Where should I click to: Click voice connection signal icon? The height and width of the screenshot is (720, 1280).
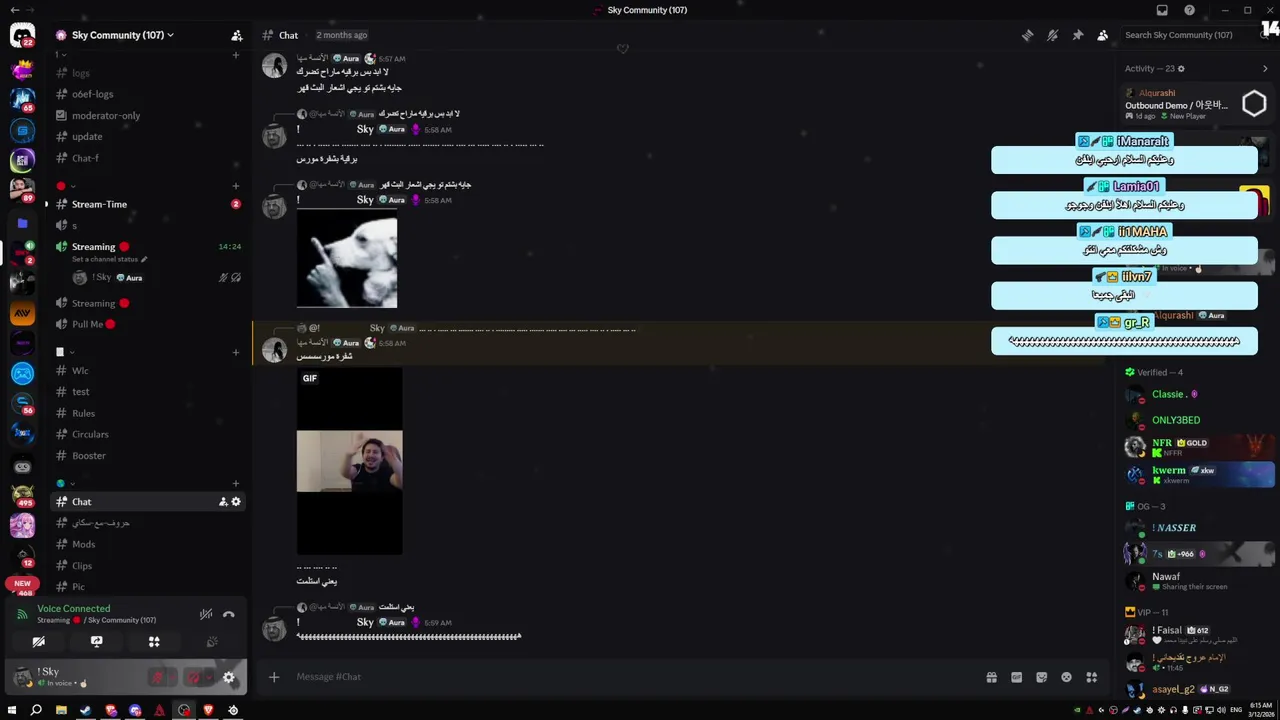[x=24, y=614]
